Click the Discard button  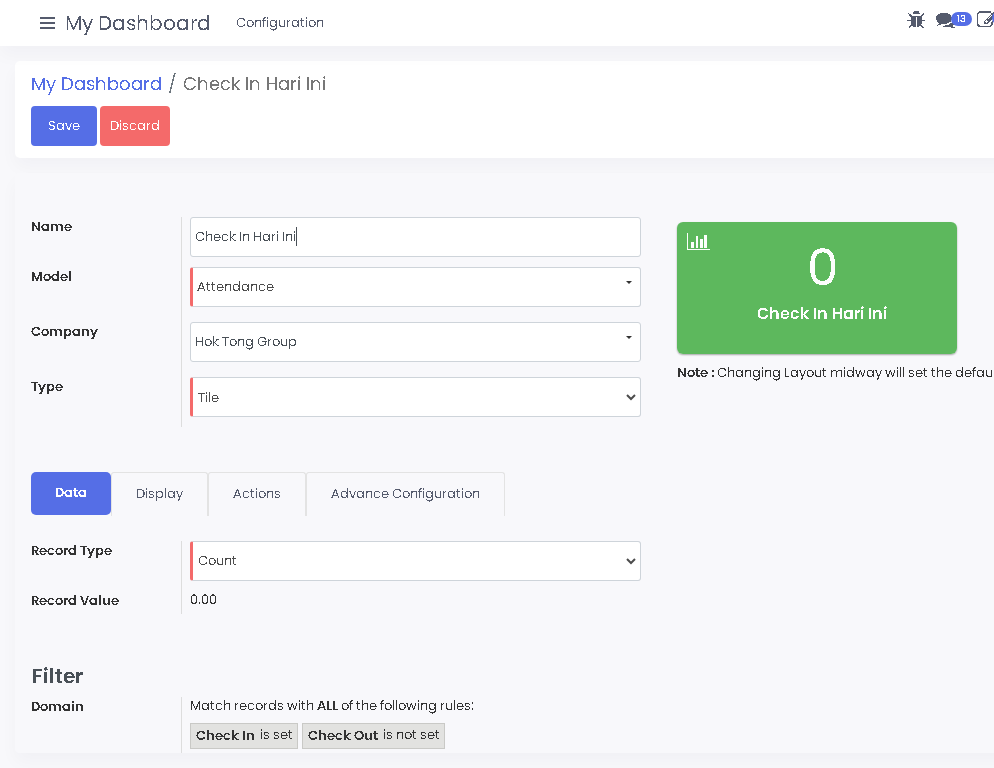pos(135,125)
